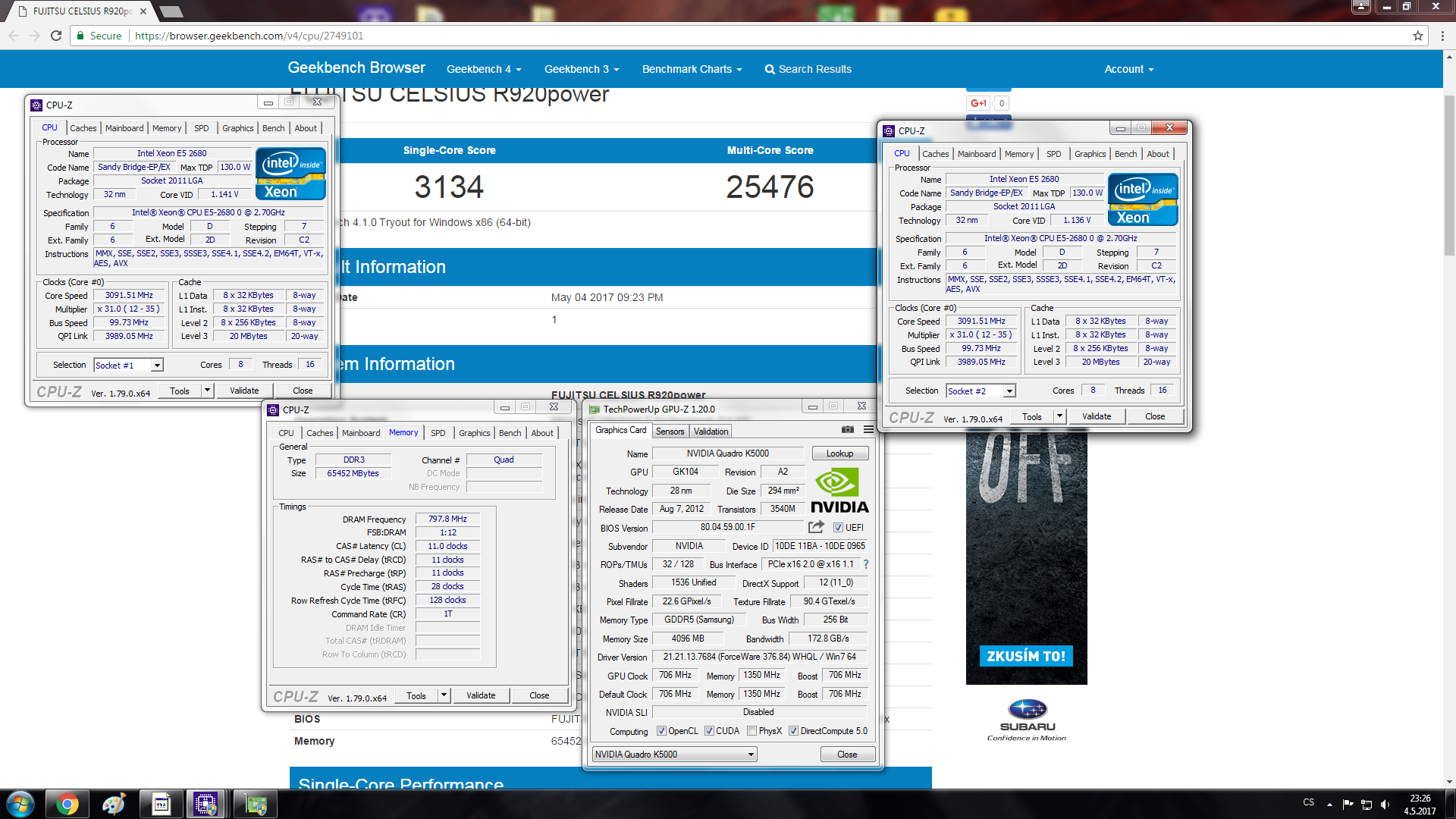Open Tools dropdown arrow in left CPU-Z window
This screenshot has height=819, width=1456.
pos(207,391)
